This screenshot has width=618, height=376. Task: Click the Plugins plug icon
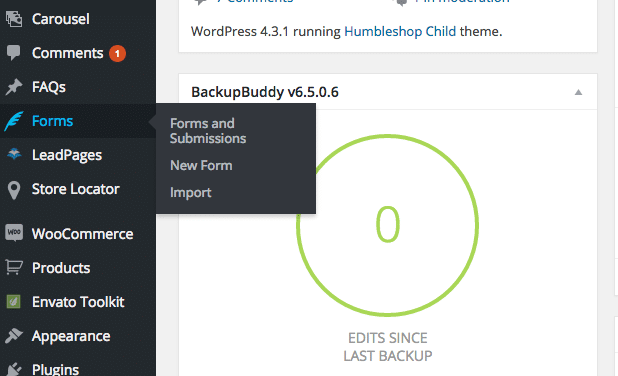(x=14, y=369)
